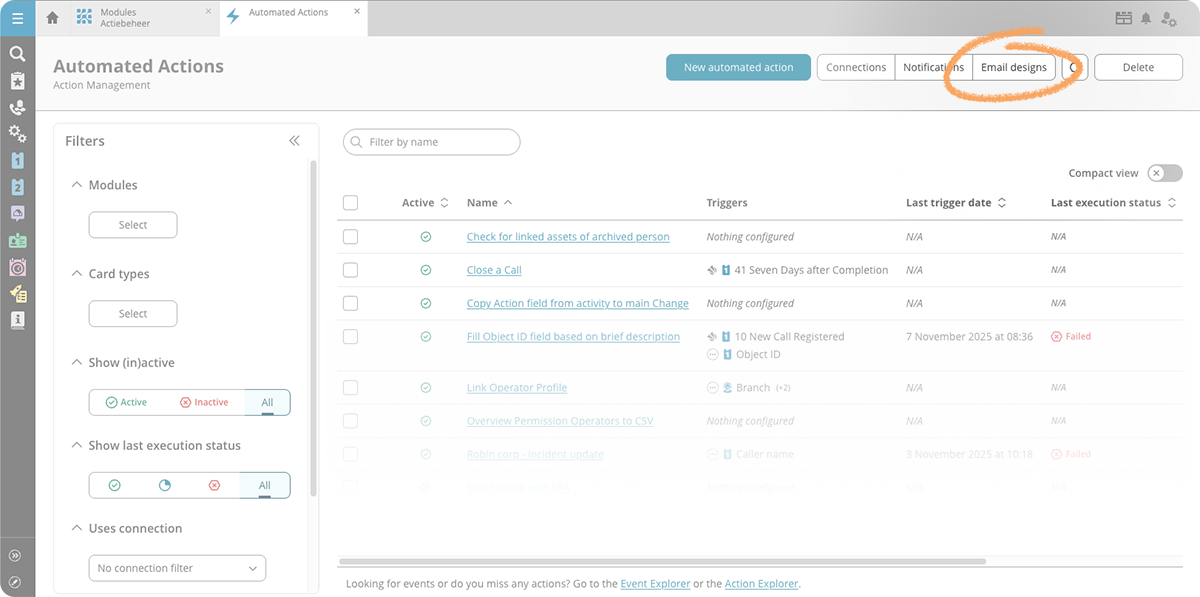The width and height of the screenshot is (1200, 597).
Task: Go to the home page icon
Action: [53, 18]
